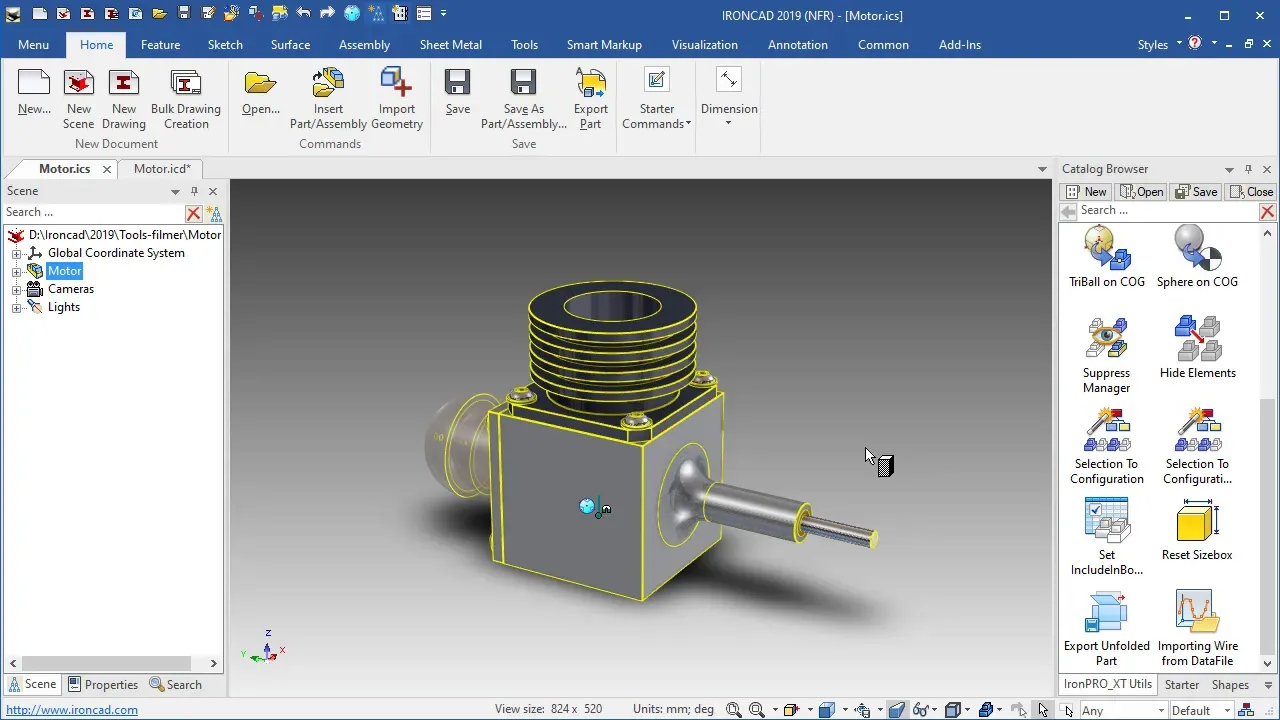Viewport: 1280px width, 720px height.
Task: Open the Styles menu
Action: pos(1159,45)
